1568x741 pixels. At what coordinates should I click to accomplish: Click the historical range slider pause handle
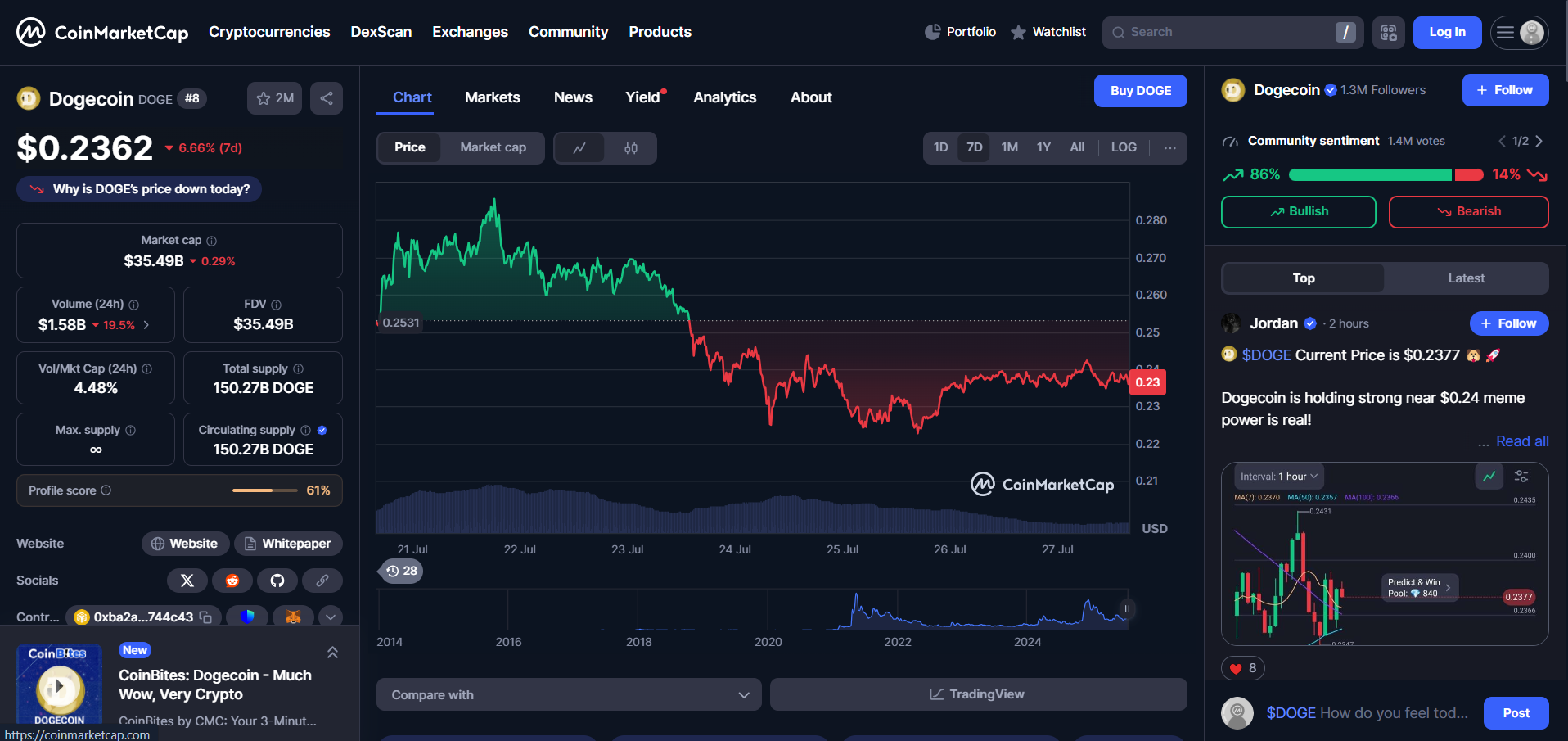(x=1127, y=608)
